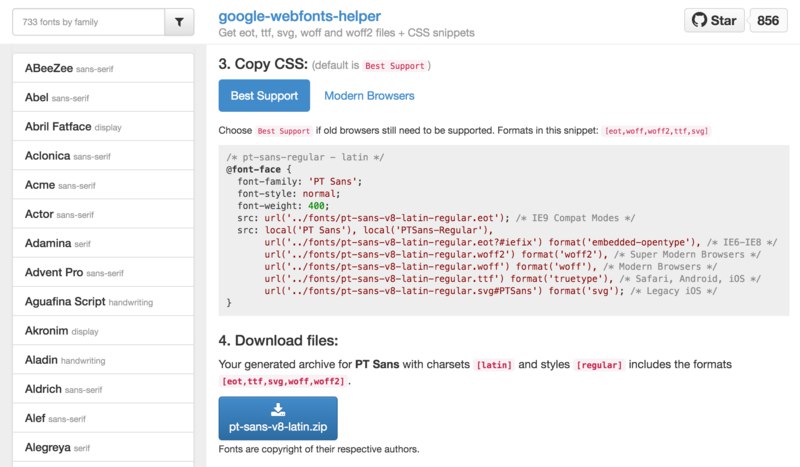Choose the Aldrich font

click(x=103, y=388)
